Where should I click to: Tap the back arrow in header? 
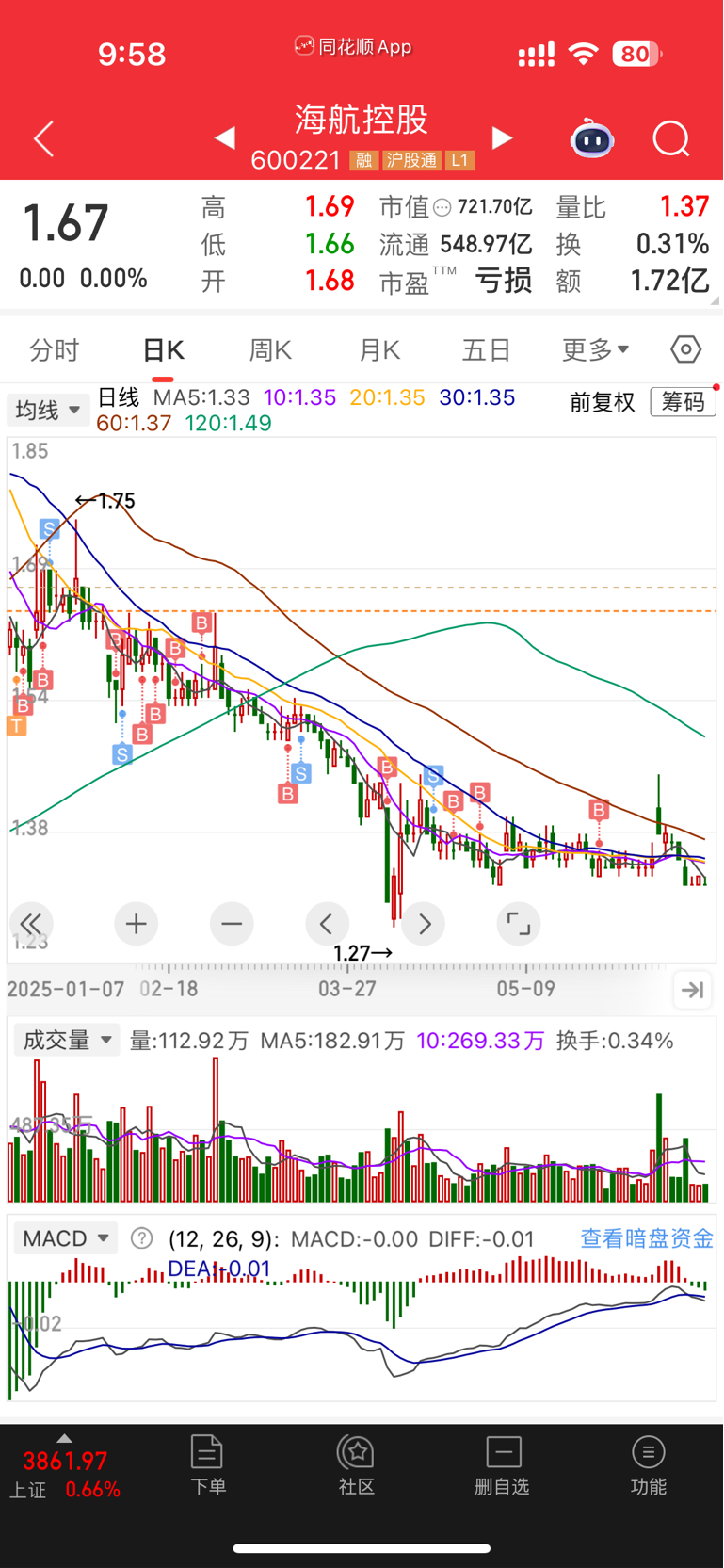coord(43,139)
